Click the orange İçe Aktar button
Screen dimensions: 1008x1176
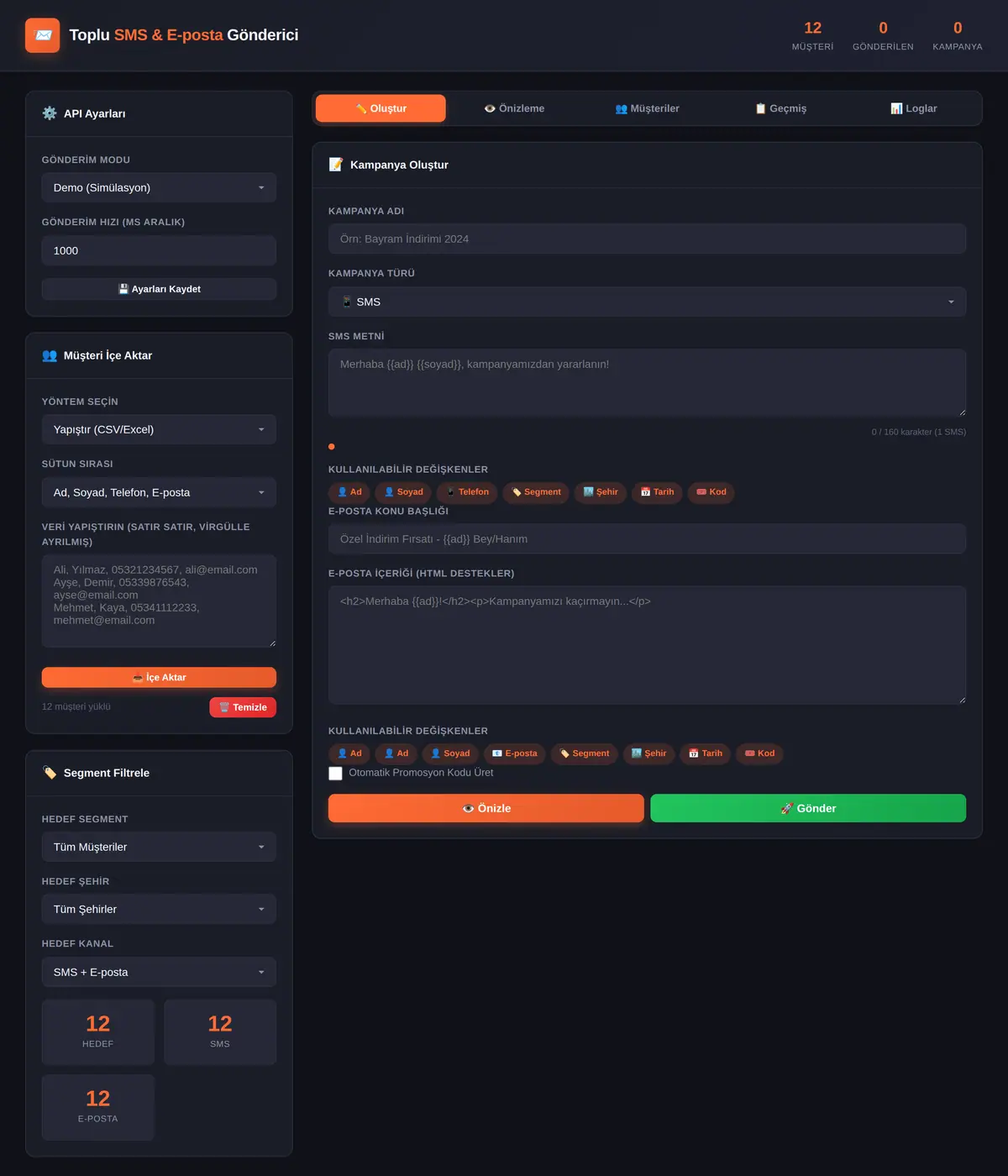pos(159,677)
